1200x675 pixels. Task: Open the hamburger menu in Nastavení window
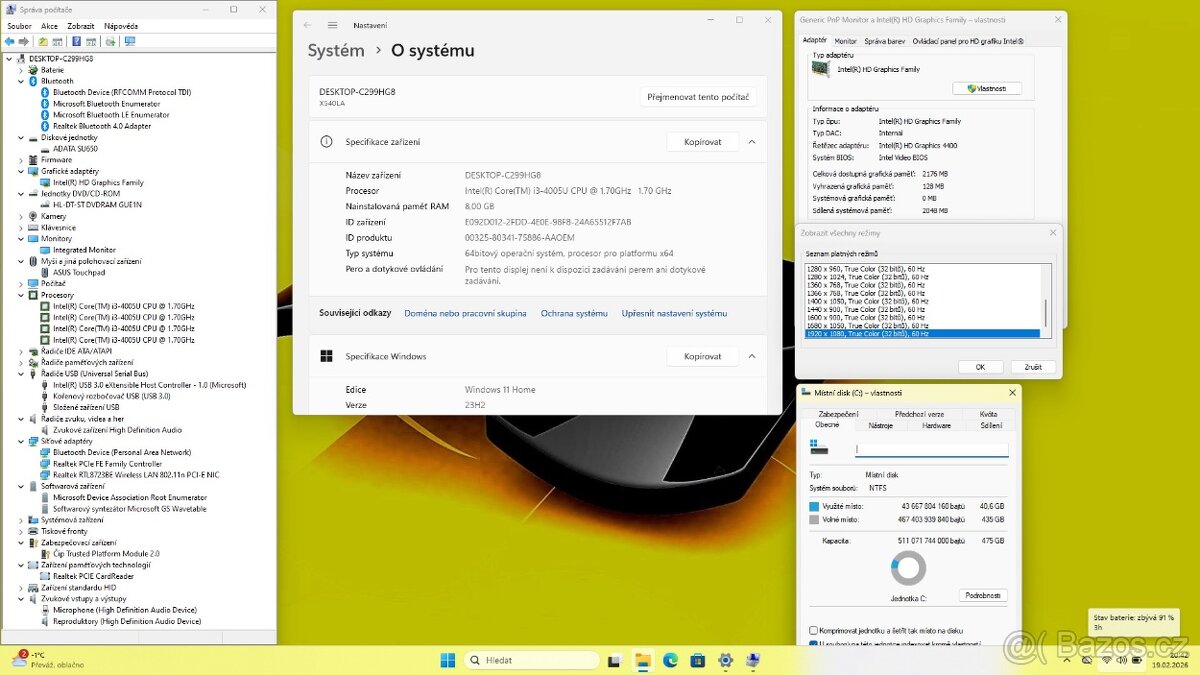point(333,24)
